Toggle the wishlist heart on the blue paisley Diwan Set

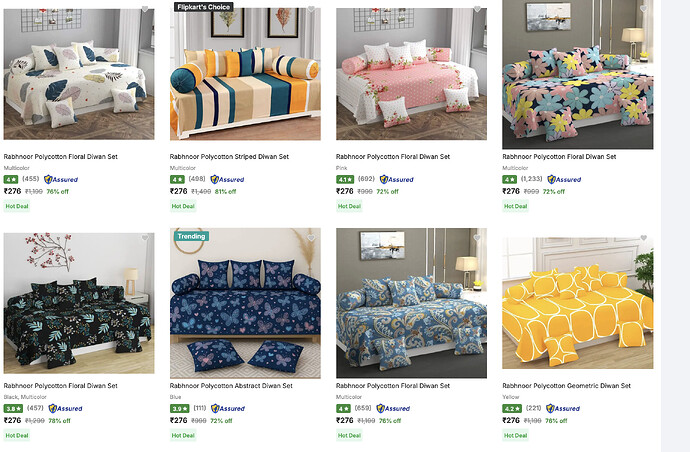coord(477,238)
